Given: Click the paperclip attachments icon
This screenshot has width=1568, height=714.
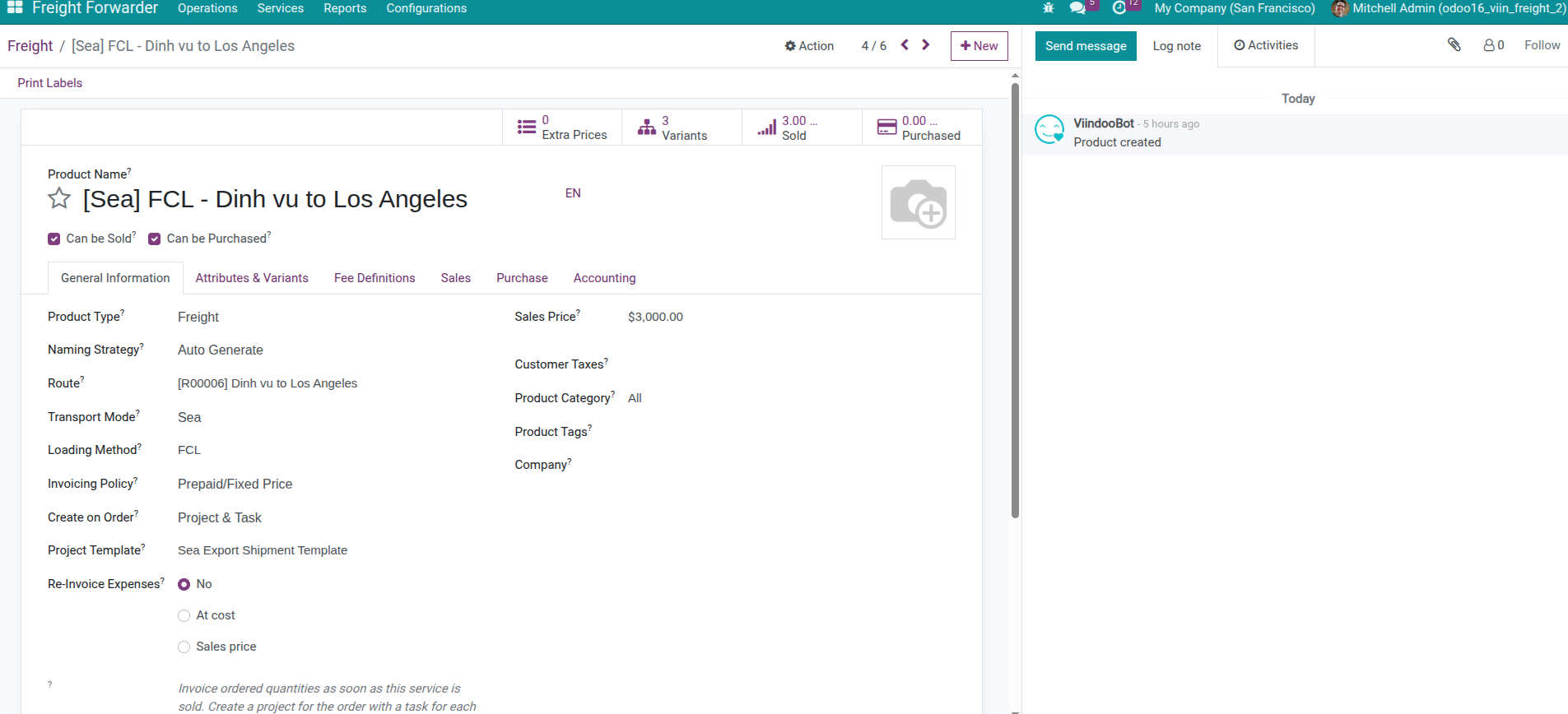Looking at the screenshot, I should pos(1454,45).
